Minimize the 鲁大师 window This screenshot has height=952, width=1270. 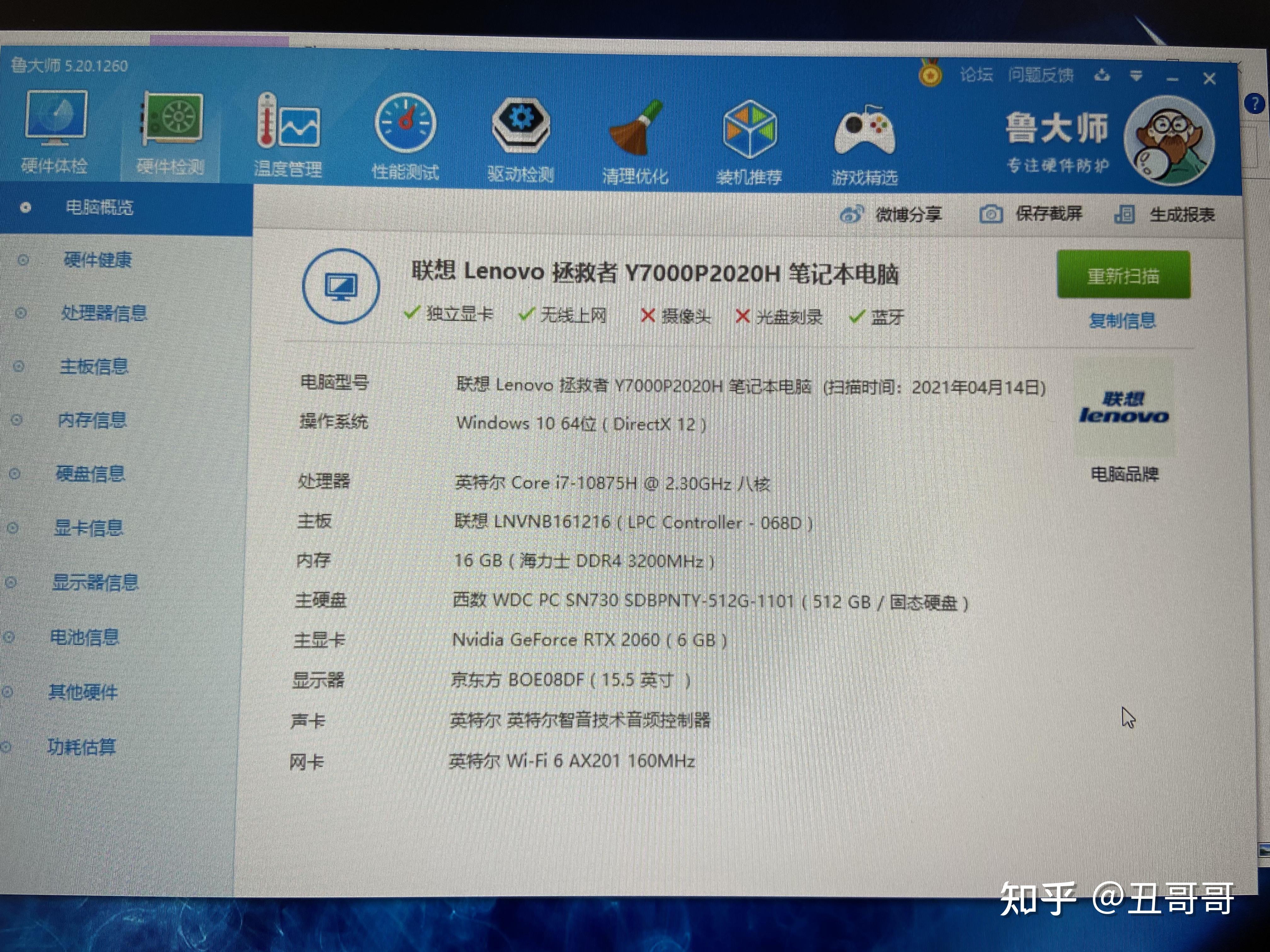(x=1172, y=79)
